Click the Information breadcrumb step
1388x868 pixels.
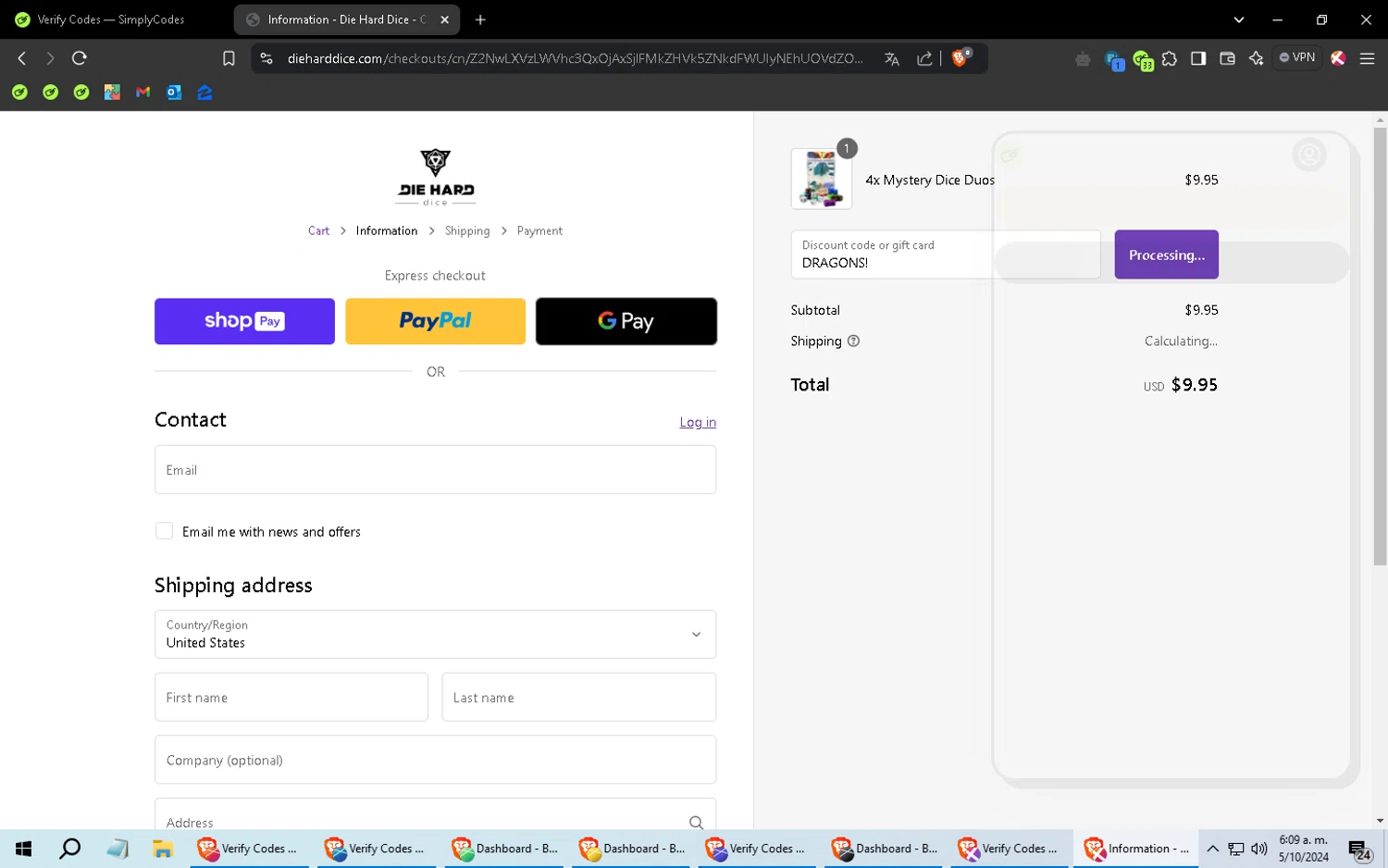(x=387, y=231)
